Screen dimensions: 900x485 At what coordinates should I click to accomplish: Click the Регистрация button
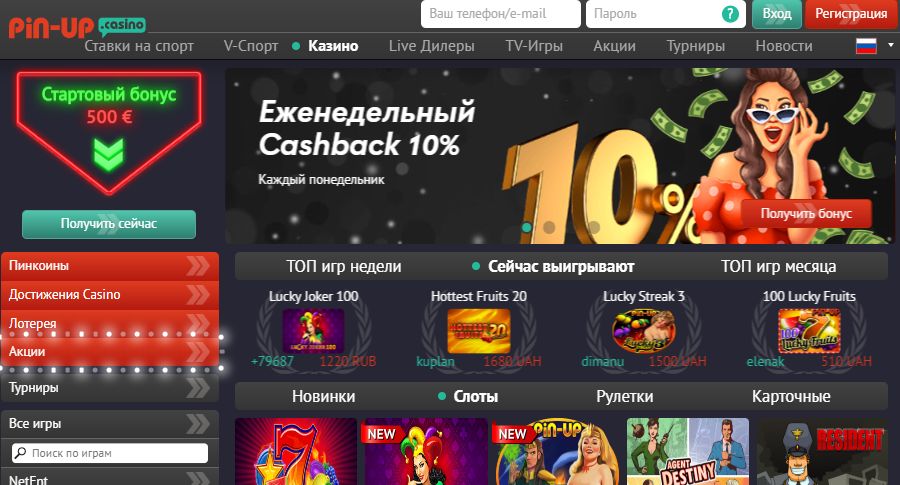point(851,14)
